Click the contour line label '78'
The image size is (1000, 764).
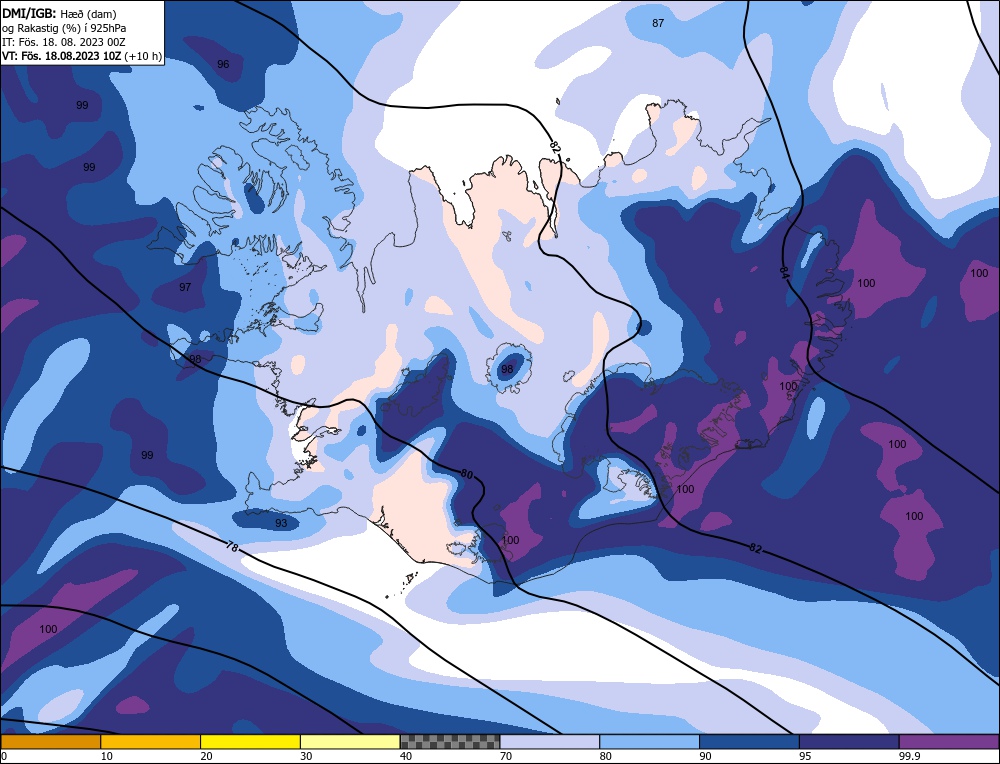[x=232, y=547]
